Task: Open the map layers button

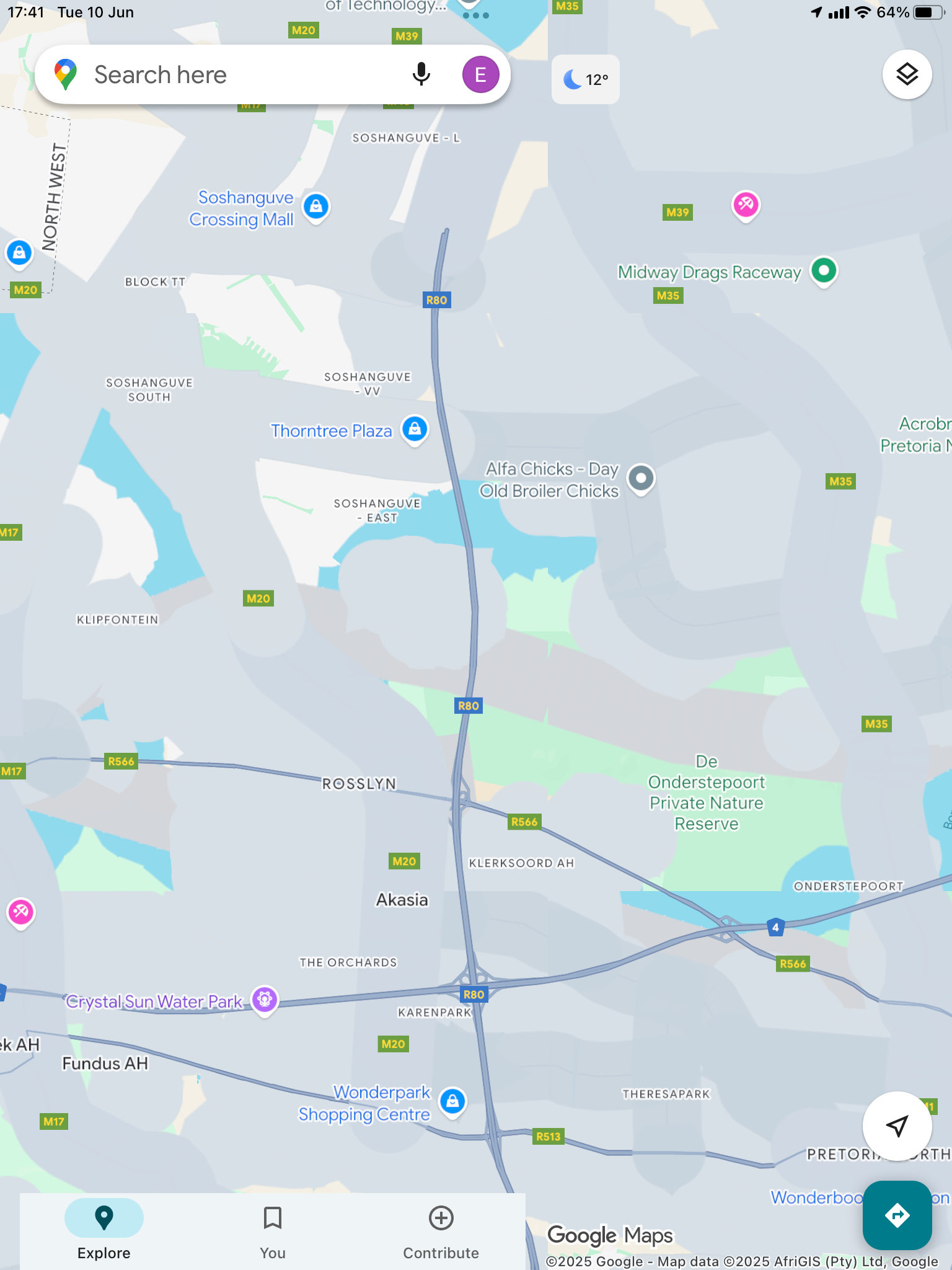Action: click(x=907, y=74)
